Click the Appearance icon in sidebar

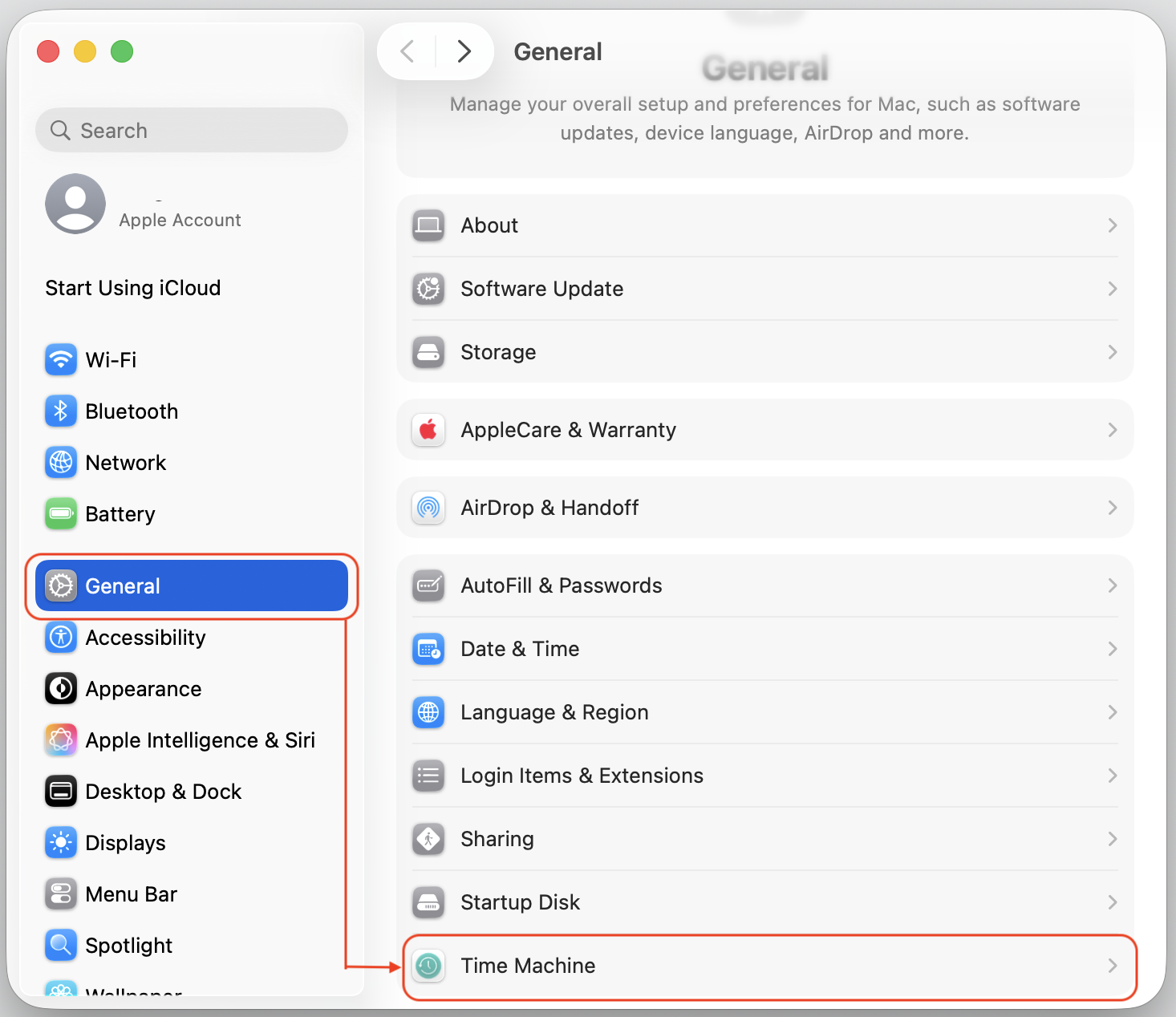click(x=61, y=688)
